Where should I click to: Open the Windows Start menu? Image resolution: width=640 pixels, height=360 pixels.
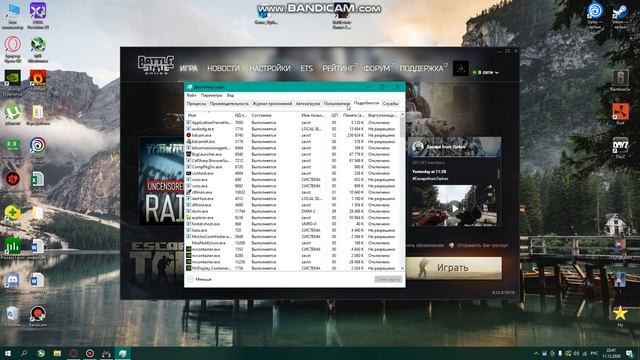[7, 353]
